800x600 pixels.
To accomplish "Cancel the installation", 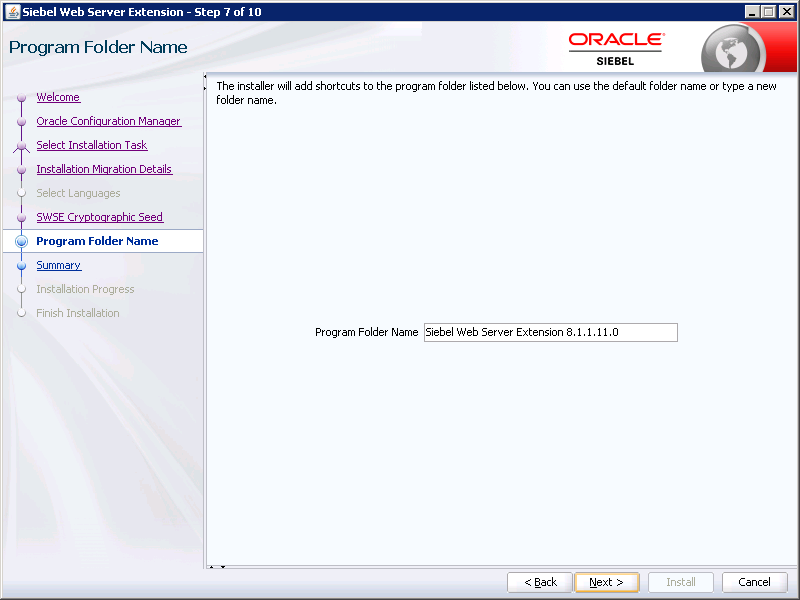I will tap(754, 582).
